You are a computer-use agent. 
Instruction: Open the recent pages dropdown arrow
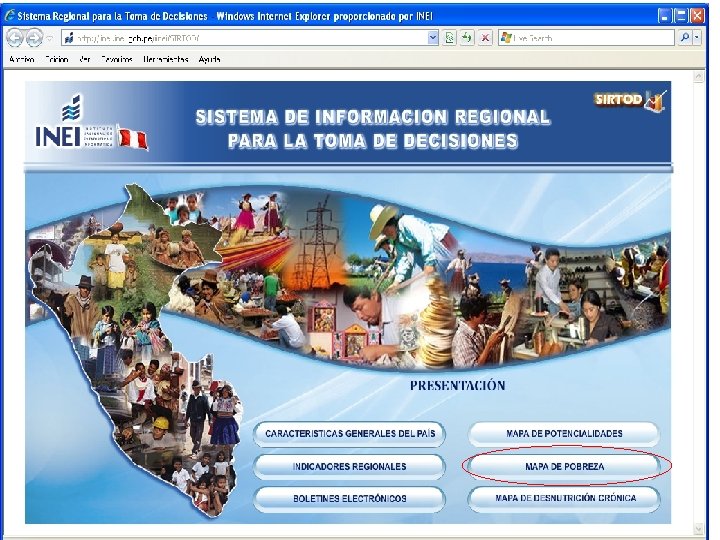click(50, 38)
